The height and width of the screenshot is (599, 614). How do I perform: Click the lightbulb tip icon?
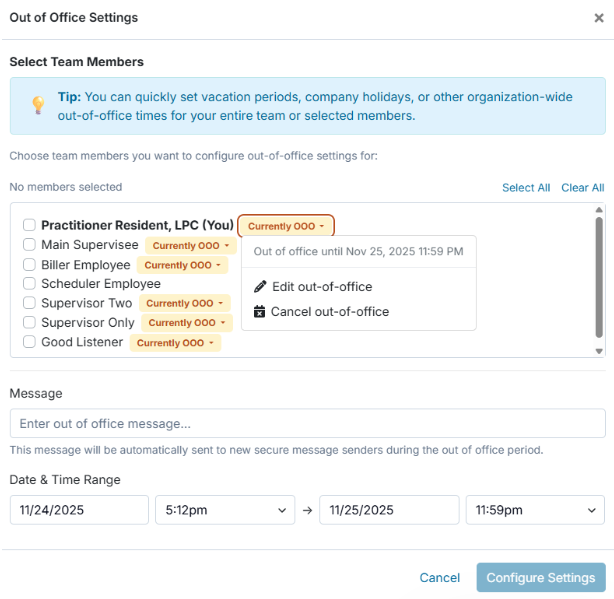(38, 104)
